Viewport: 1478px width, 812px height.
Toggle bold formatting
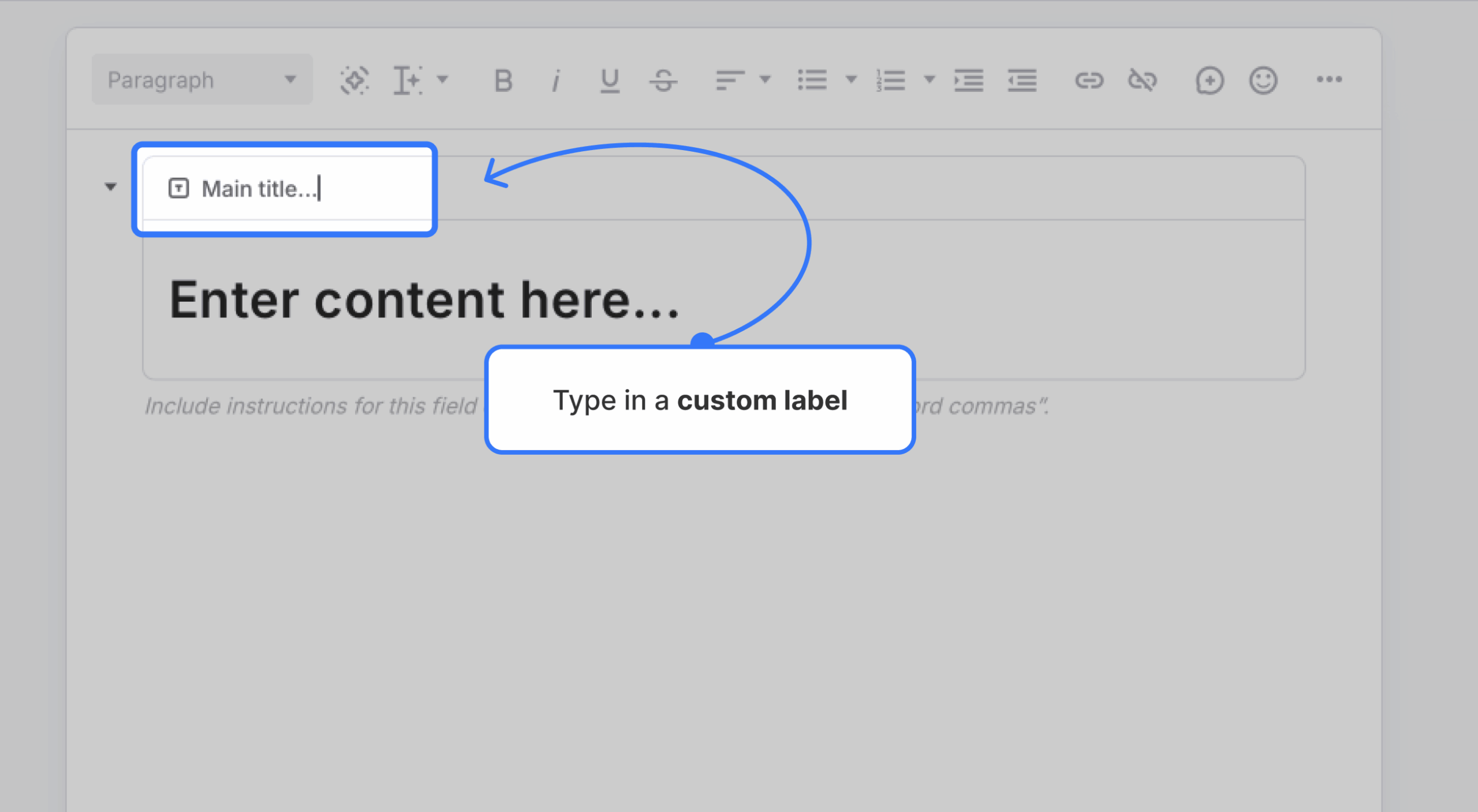502,80
